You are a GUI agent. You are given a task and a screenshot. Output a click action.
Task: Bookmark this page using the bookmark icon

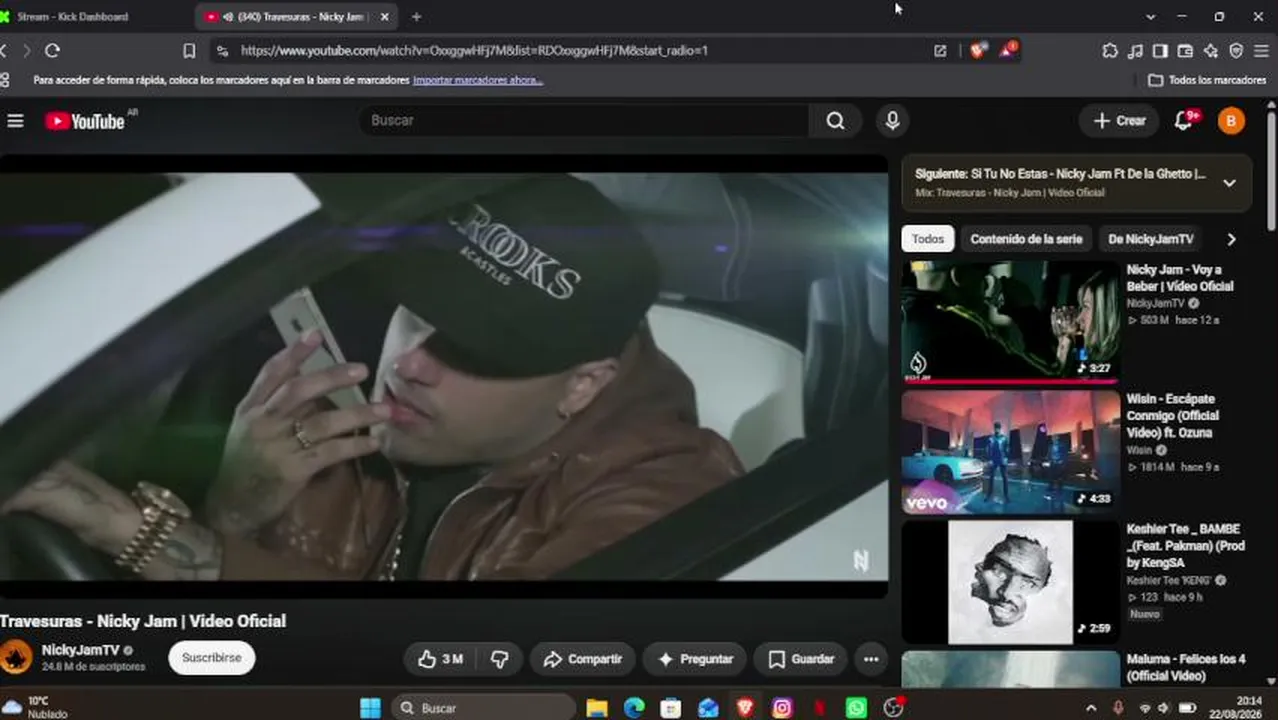(189, 50)
